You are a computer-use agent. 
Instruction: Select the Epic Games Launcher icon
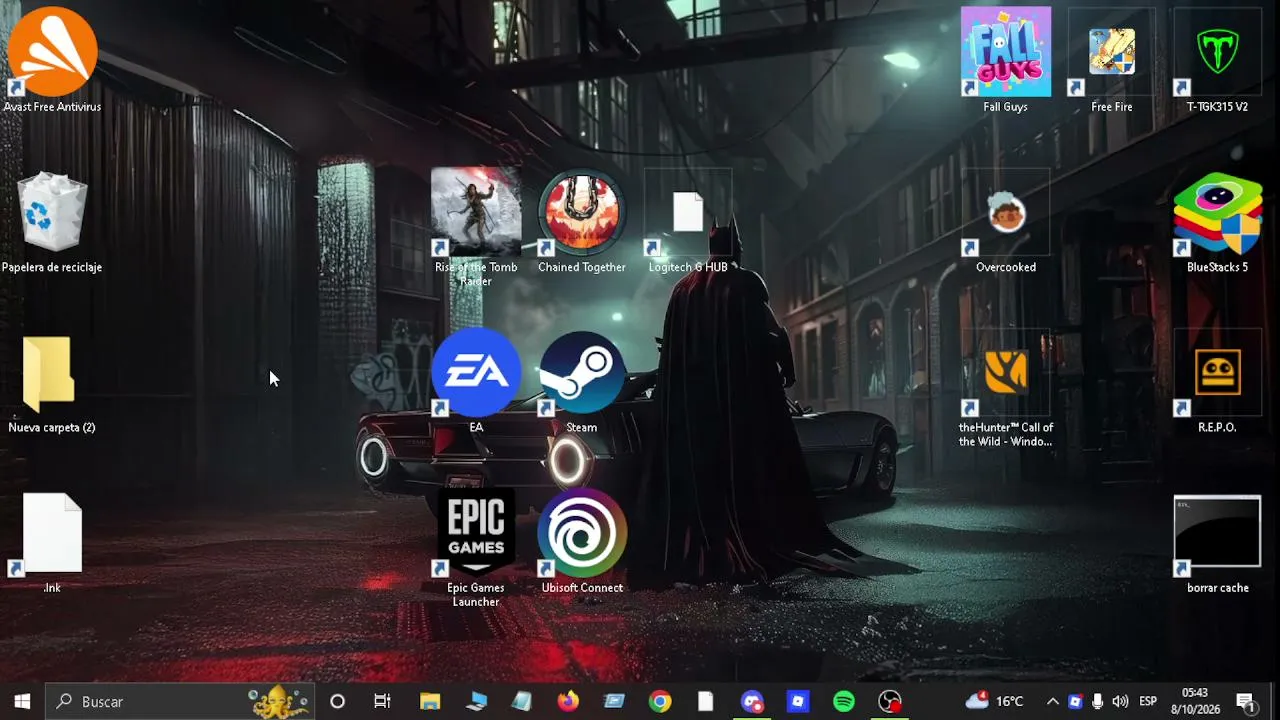point(476,548)
